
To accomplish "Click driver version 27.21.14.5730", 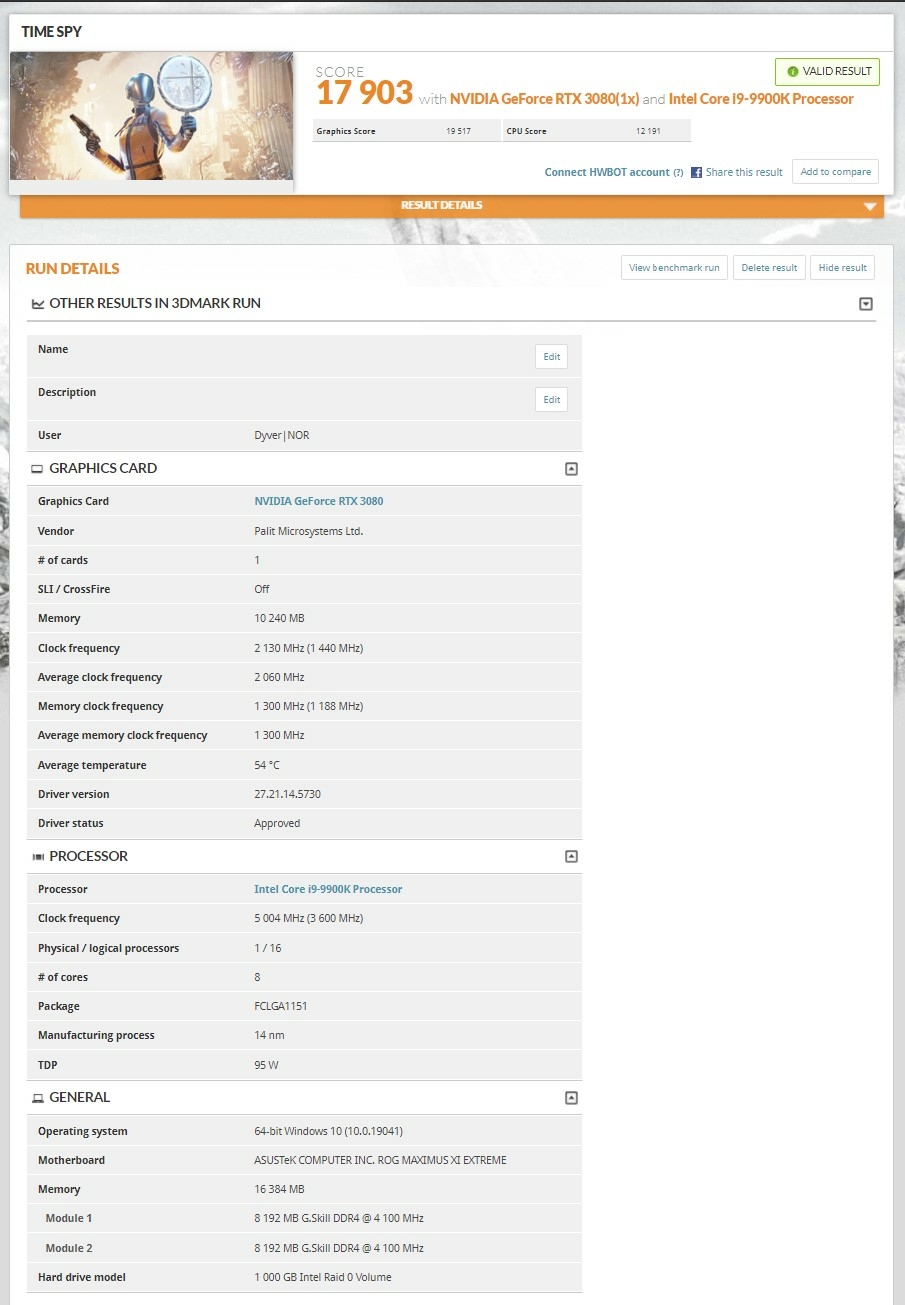I will (x=287, y=795).
